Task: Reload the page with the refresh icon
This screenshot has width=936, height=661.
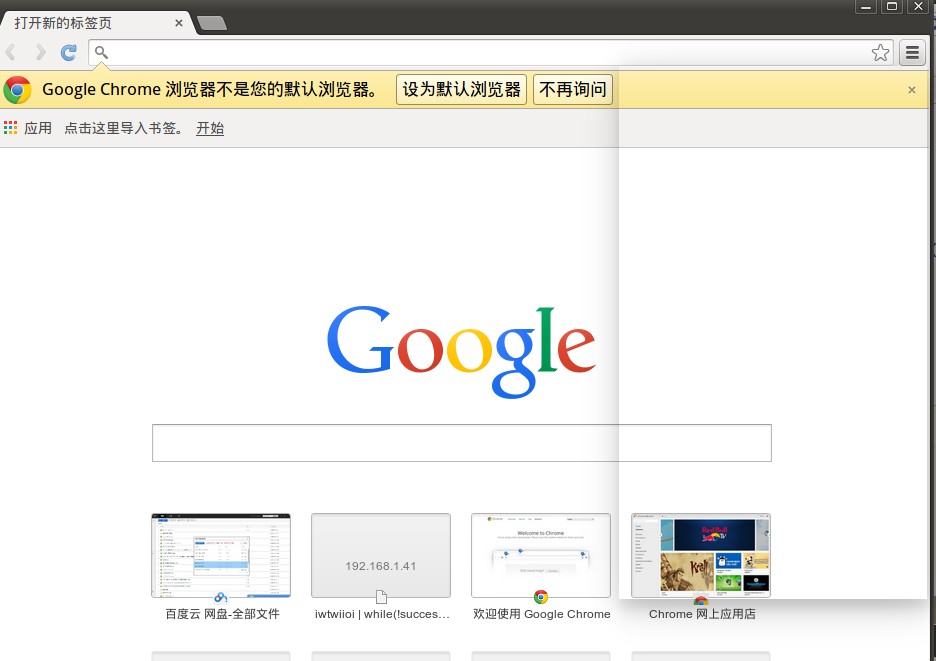Action: pos(69,53)
